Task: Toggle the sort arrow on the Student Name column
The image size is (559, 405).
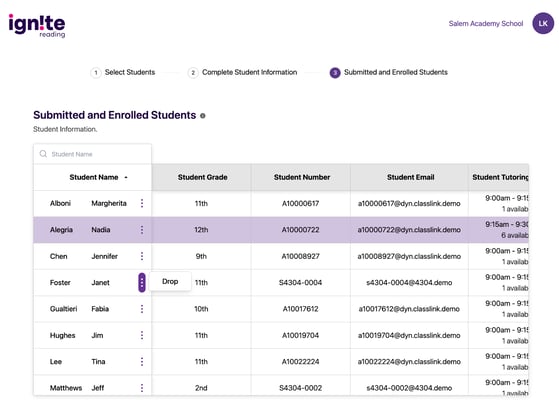Action: coord(126,178)
